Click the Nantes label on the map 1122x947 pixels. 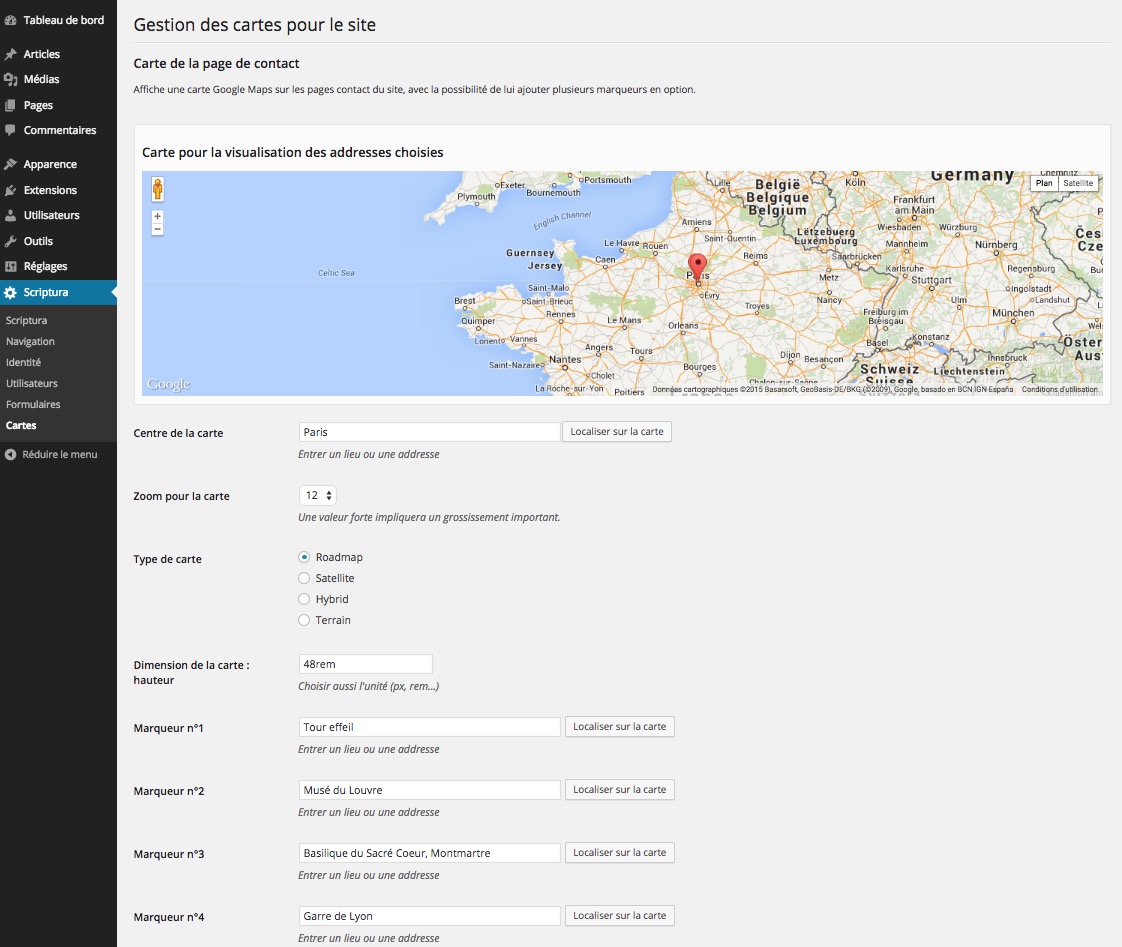point(565,359)
